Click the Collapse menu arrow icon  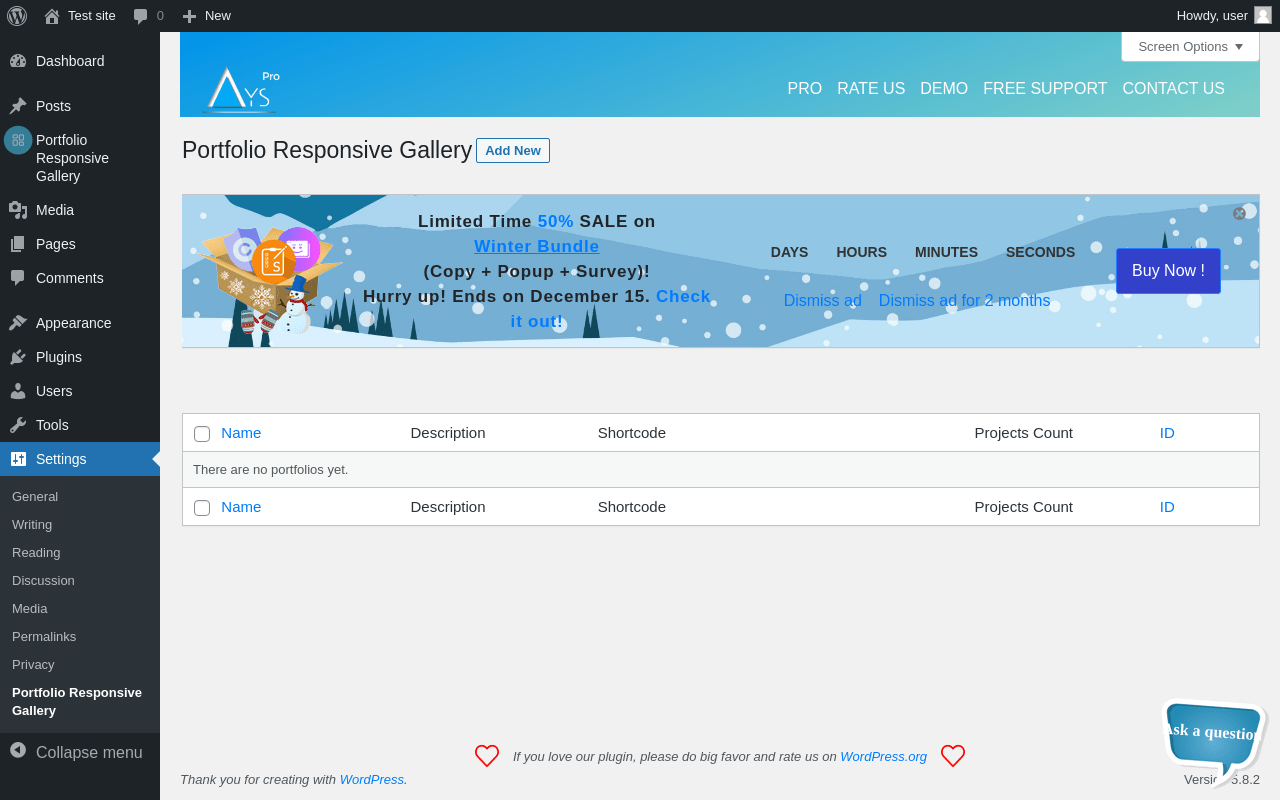tap(18, 750)
